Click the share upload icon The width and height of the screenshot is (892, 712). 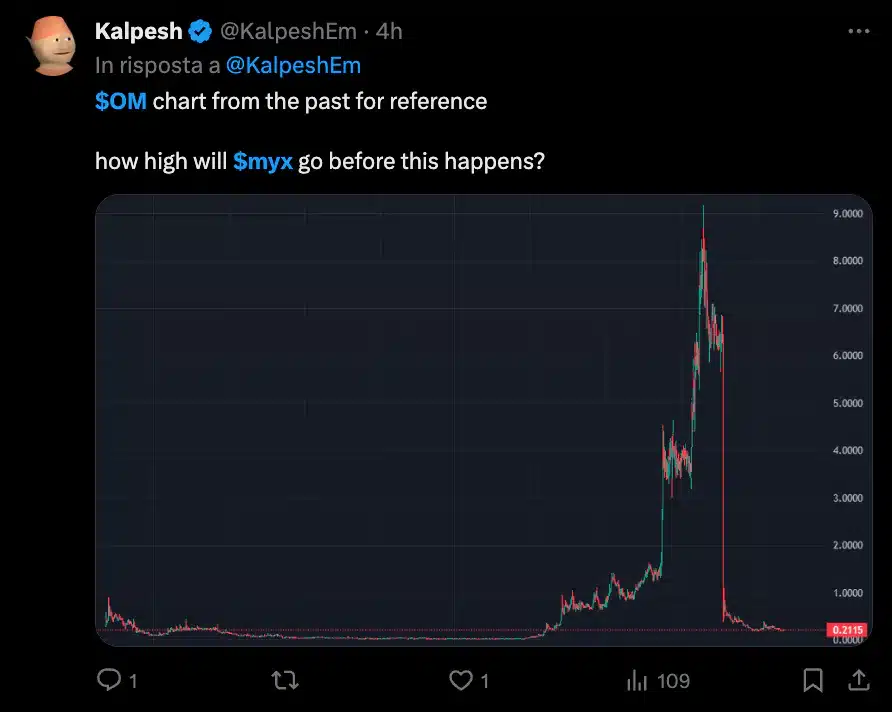pyautogui.click(x=858, y=681)
